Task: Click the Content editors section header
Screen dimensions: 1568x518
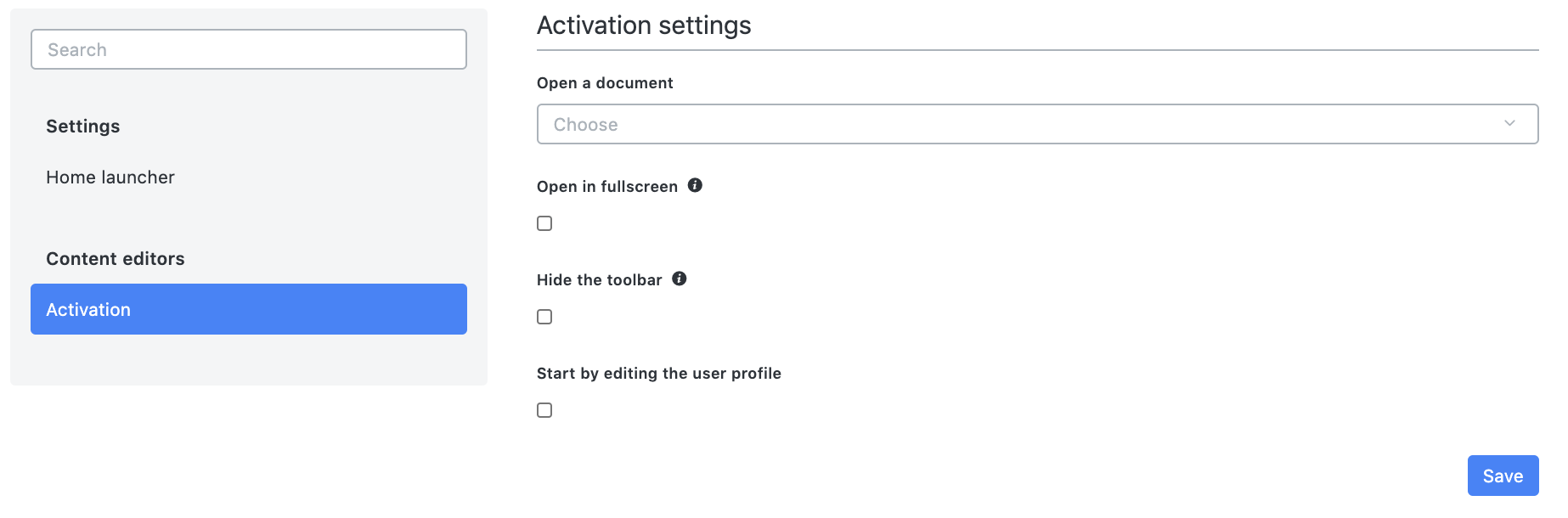Action: point(116,259)
